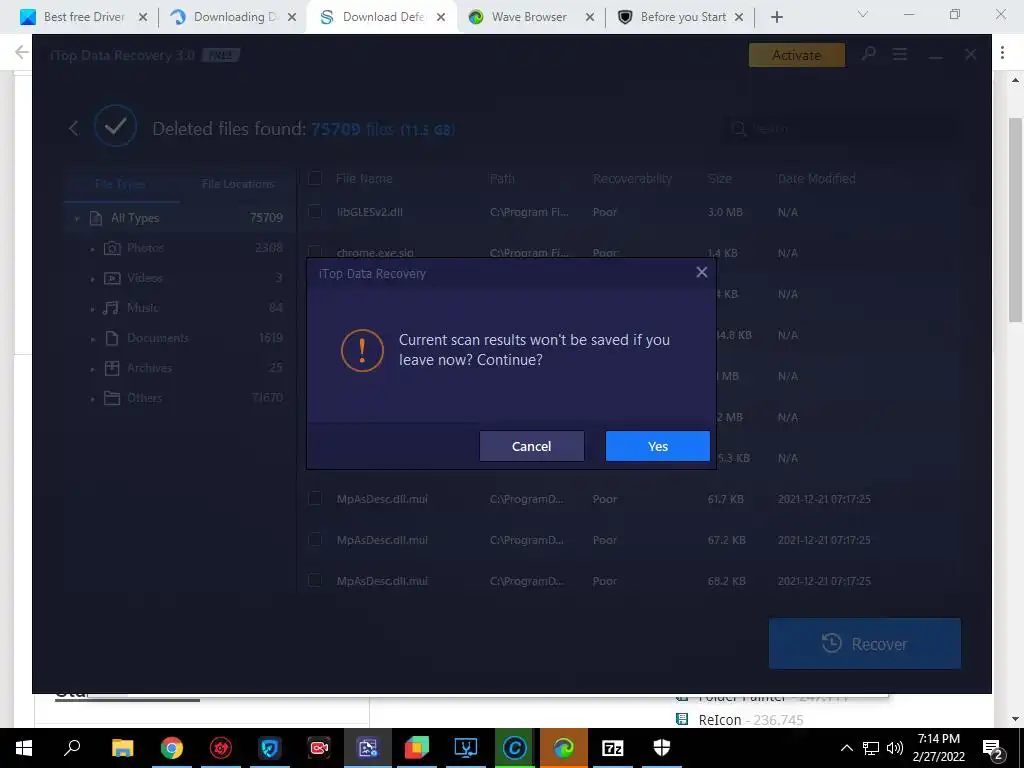Open Windows Security shield in taskbar

pyautogui.click(x=662, y=748)
